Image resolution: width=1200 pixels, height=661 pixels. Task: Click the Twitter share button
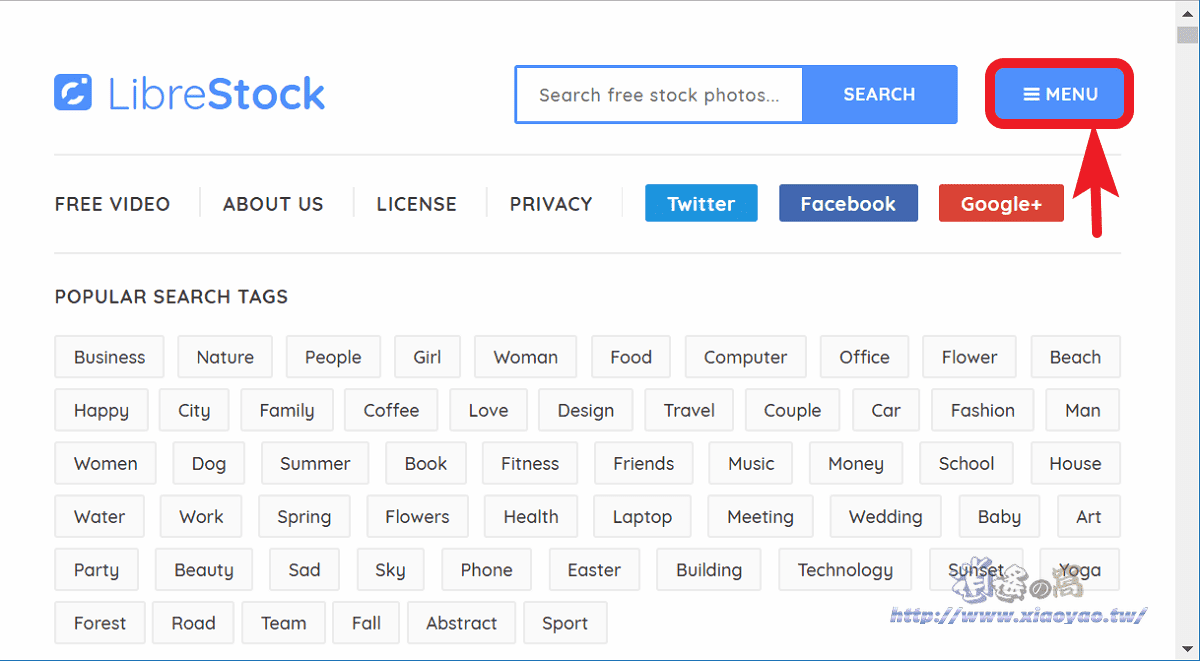pos(701,203)
